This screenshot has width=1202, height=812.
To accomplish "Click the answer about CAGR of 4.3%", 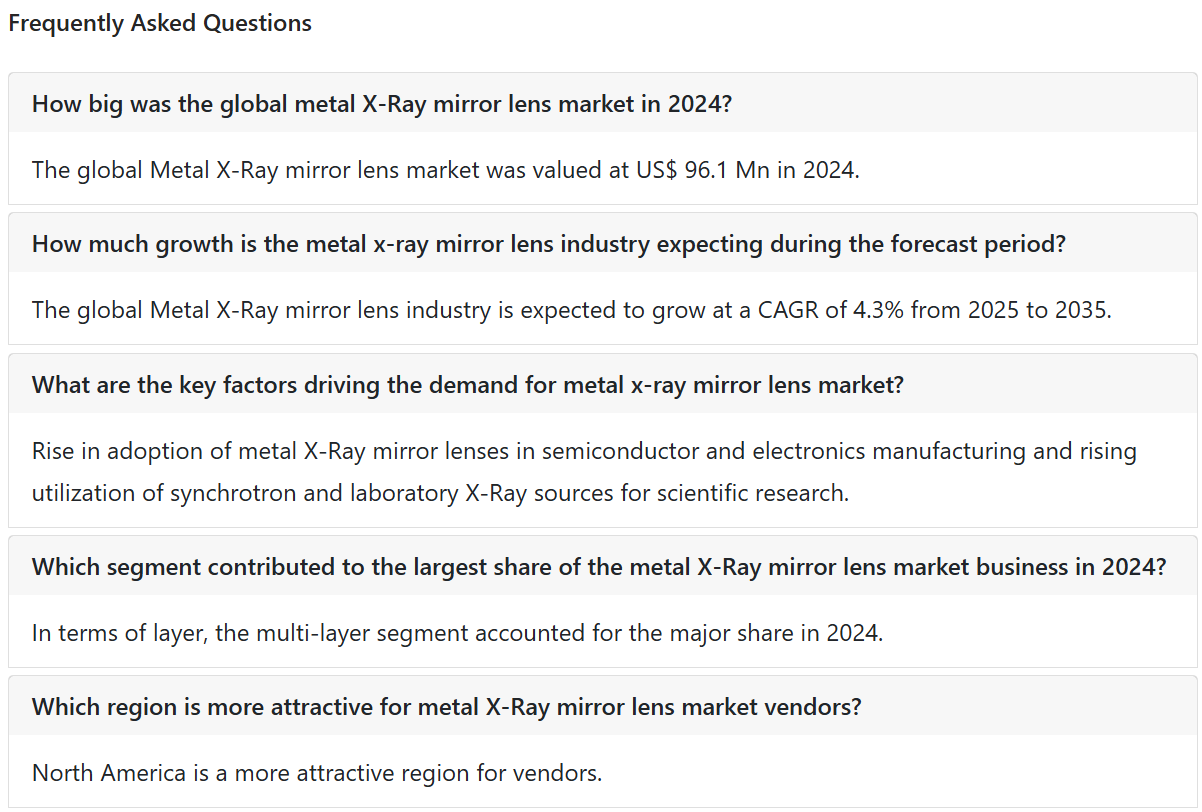I will 572,309.
